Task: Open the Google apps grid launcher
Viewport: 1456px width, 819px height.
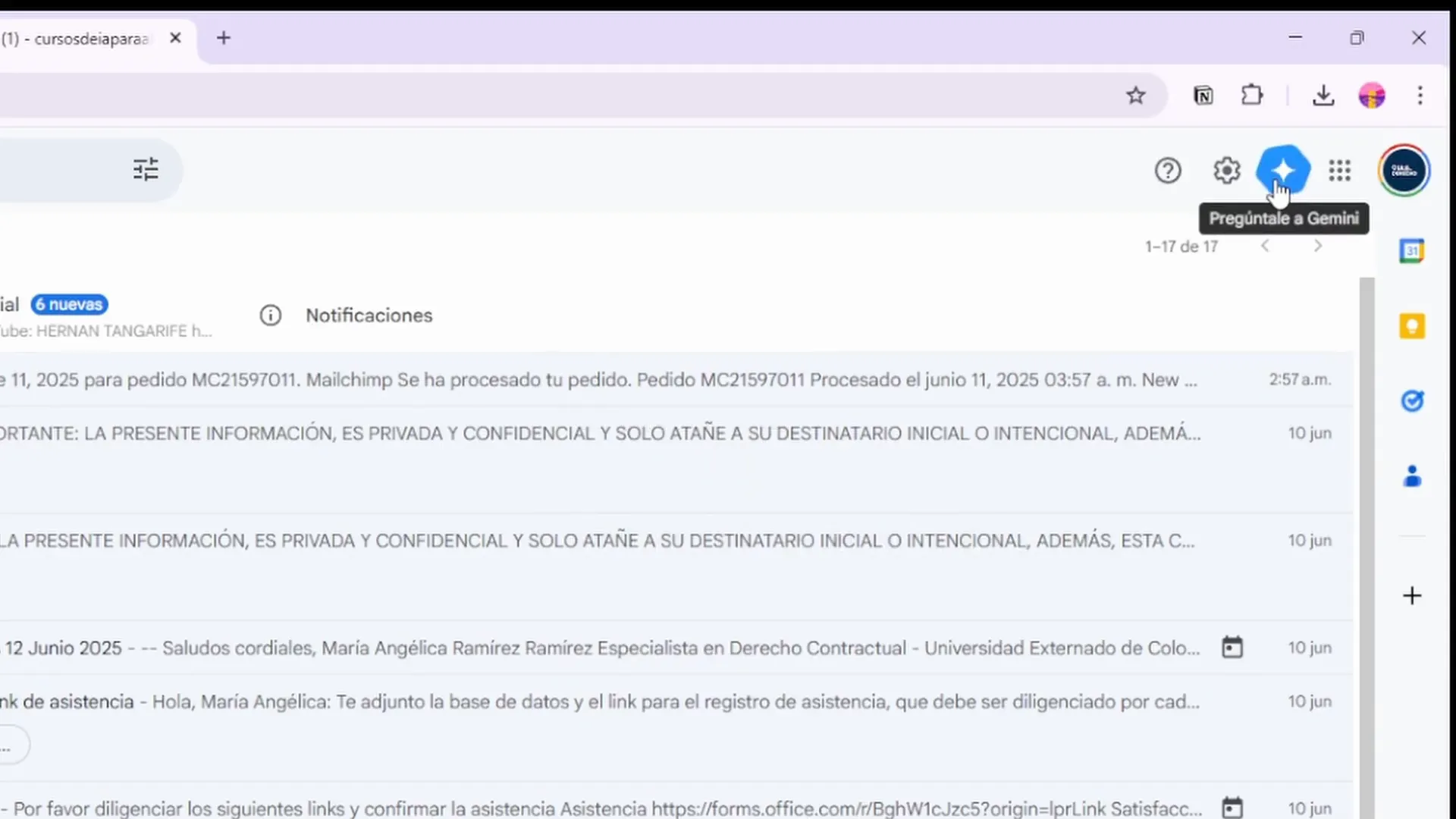Action: (1340, 170)
